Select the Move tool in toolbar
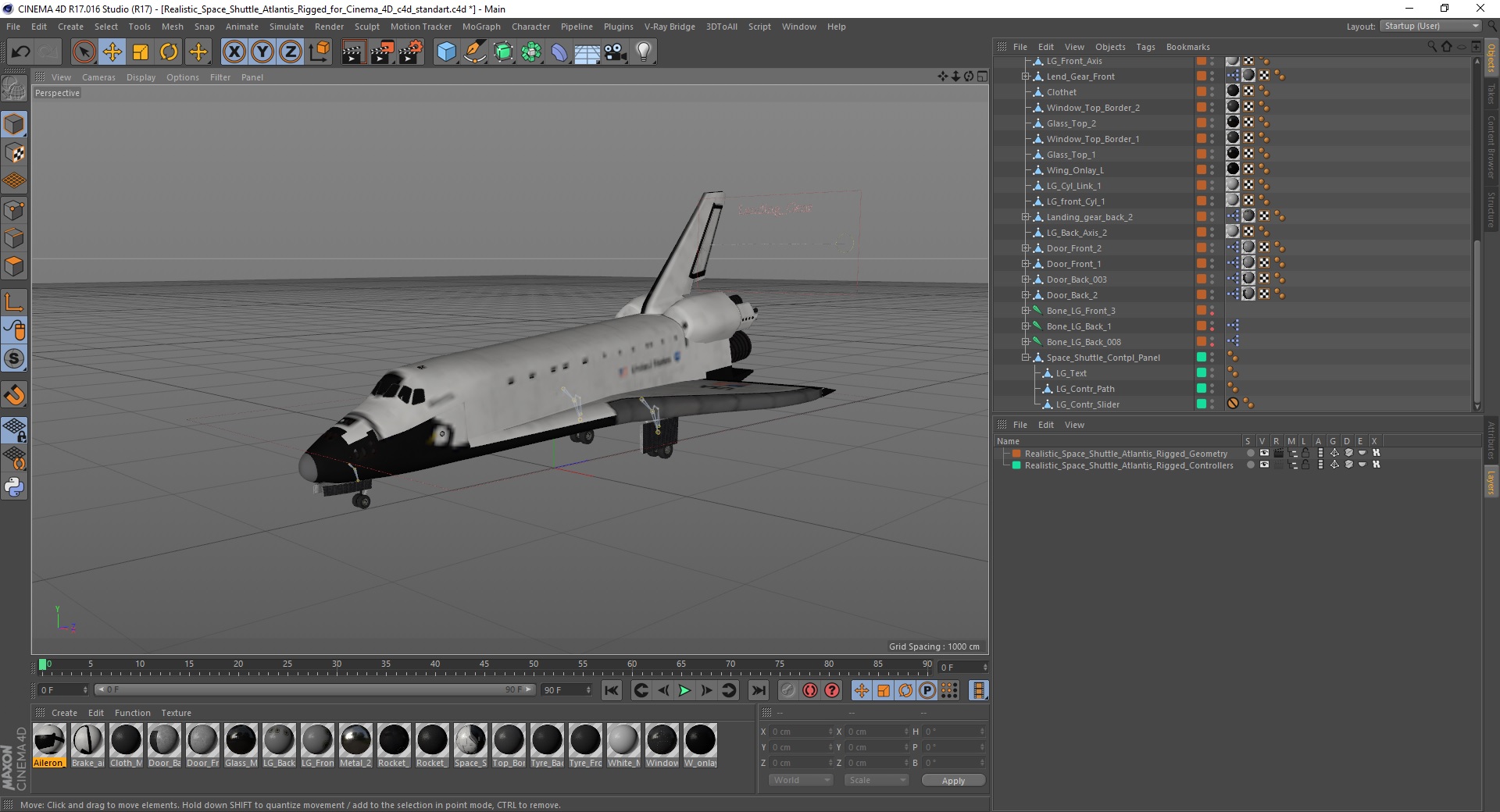Image resolution: width=1500 pixels, height=812 pixels. click(112, 52)
